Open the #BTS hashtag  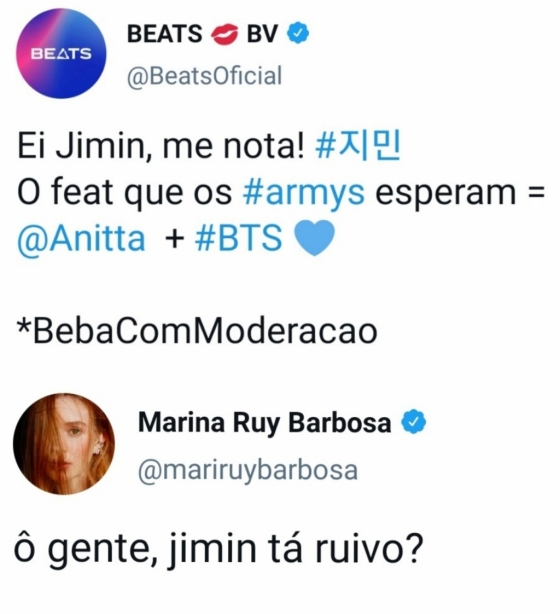(x=238, y=237)
